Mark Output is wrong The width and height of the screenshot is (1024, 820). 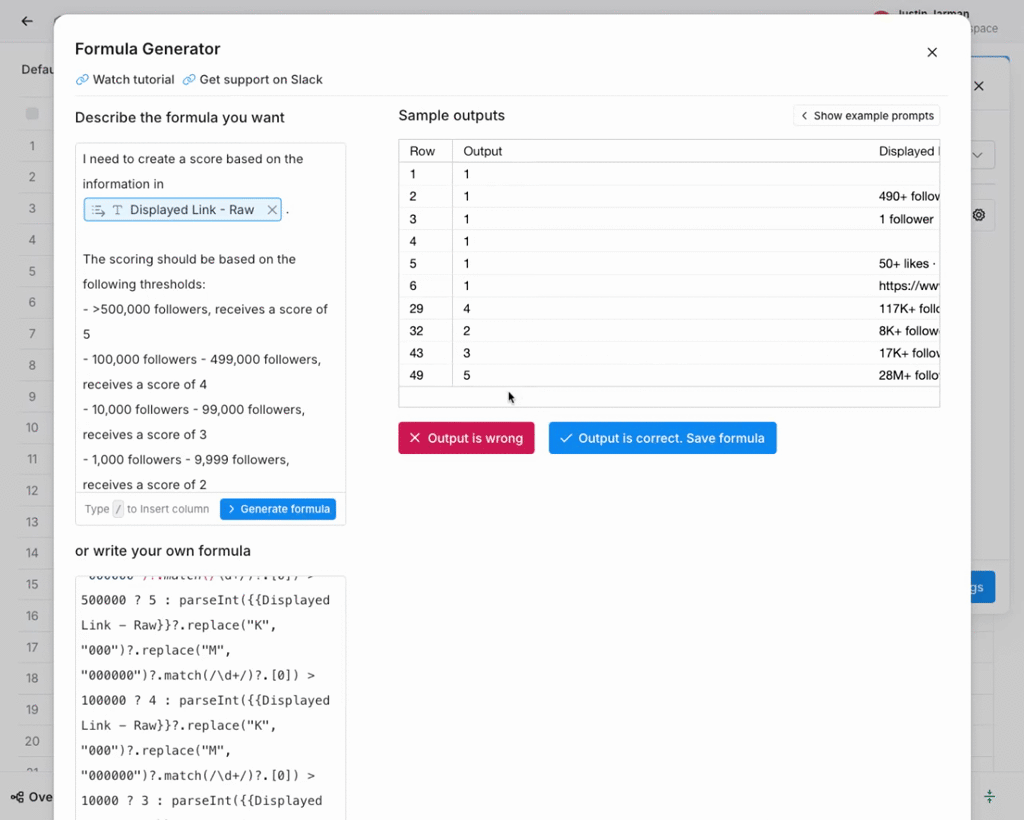[466, 438]
